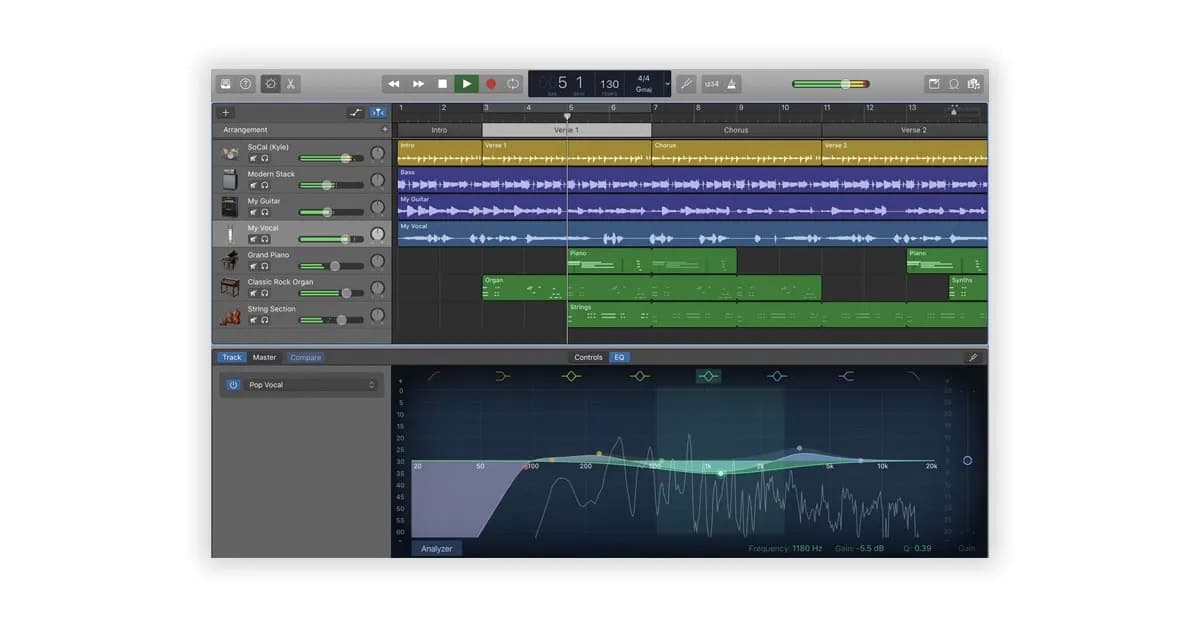This screenshot has width=1200, height=627.
Task: Select the Chorus arrangement marker
Action: 735,129
